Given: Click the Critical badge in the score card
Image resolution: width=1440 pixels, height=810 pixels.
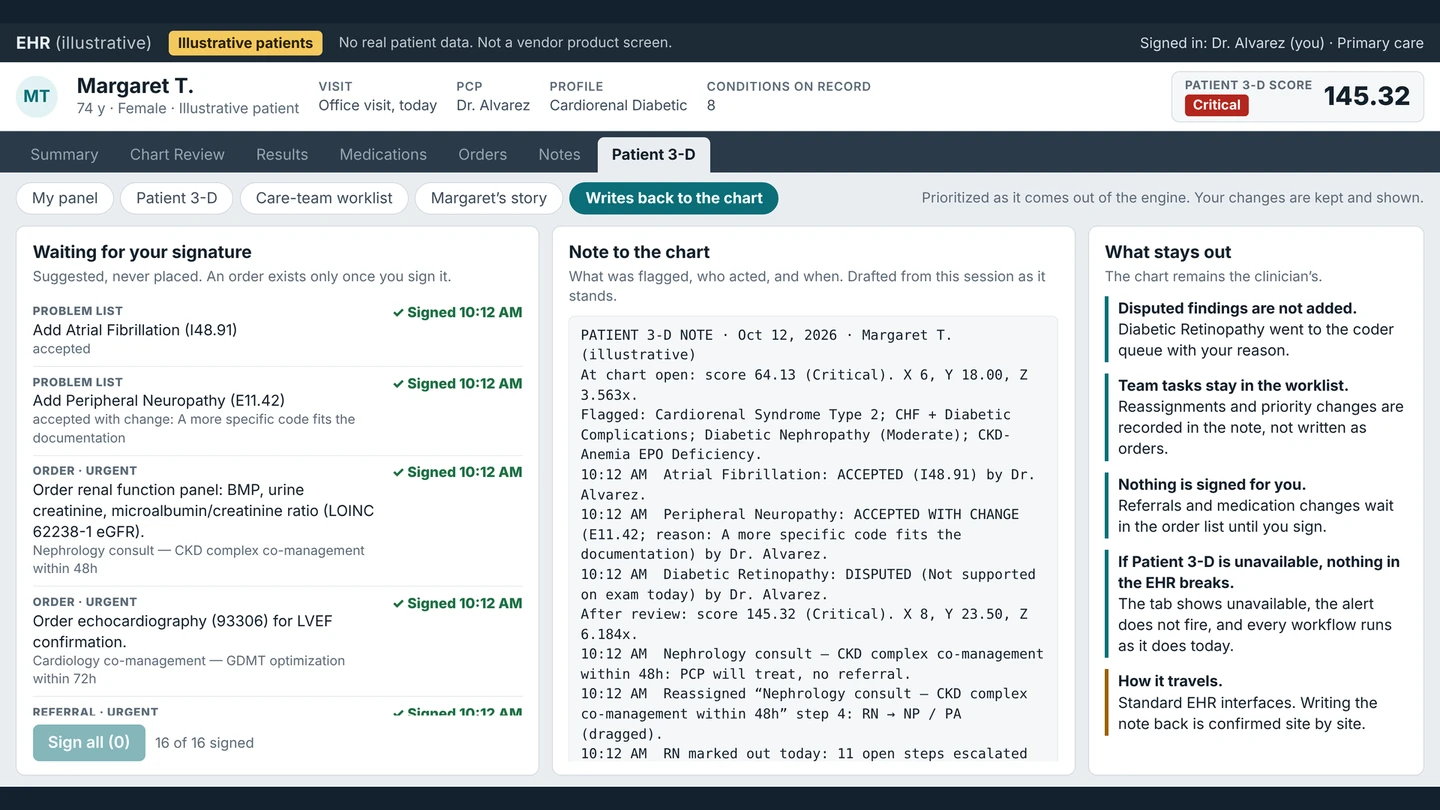Looking at the screenshot, I should (x=1217, y=105).
